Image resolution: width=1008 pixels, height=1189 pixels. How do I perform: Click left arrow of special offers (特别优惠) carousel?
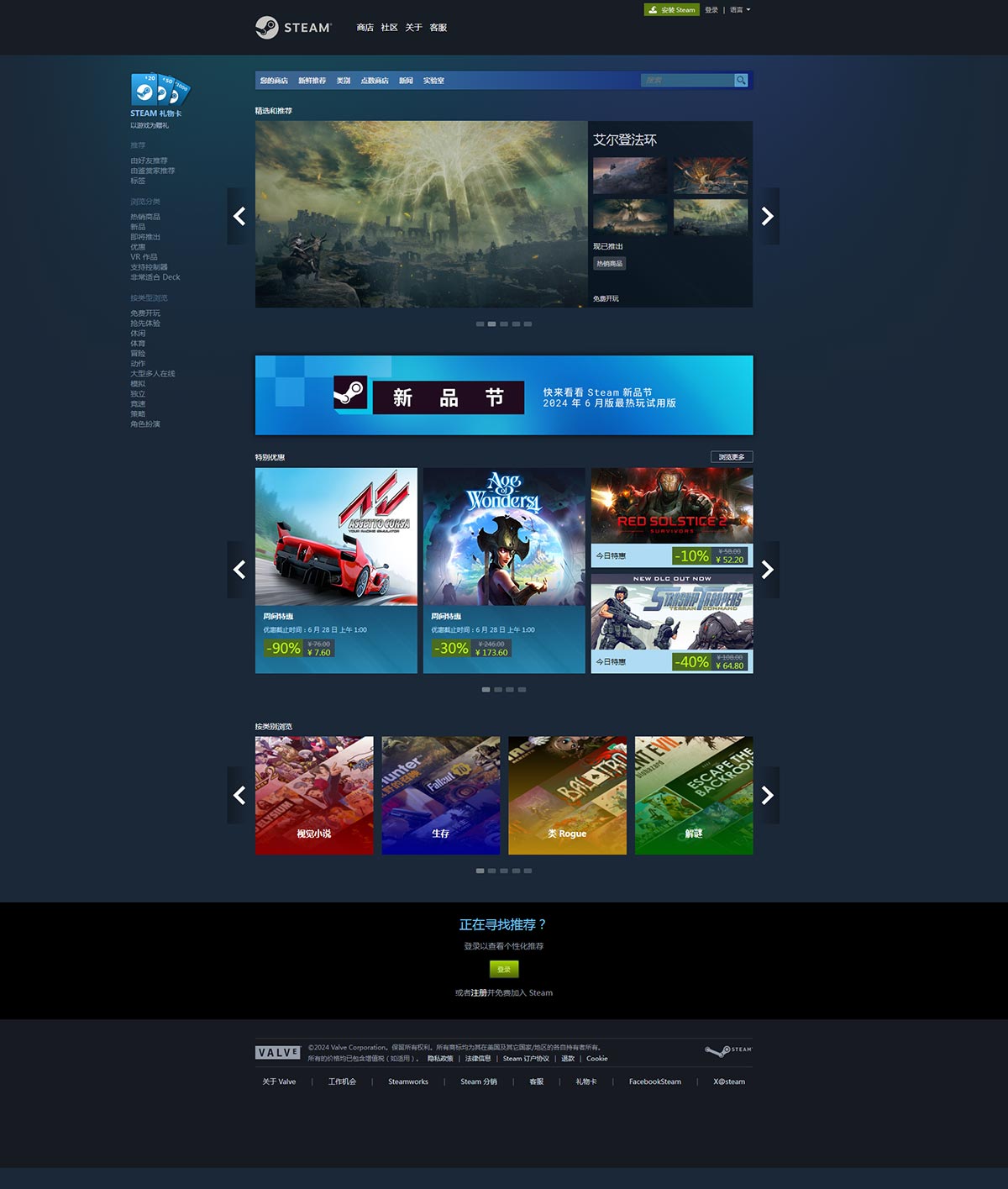pyautogui.click(x=239, y=570)
